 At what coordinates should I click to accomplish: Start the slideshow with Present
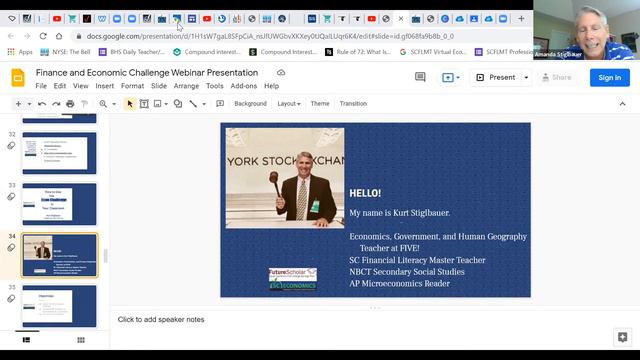coord(496,78)
